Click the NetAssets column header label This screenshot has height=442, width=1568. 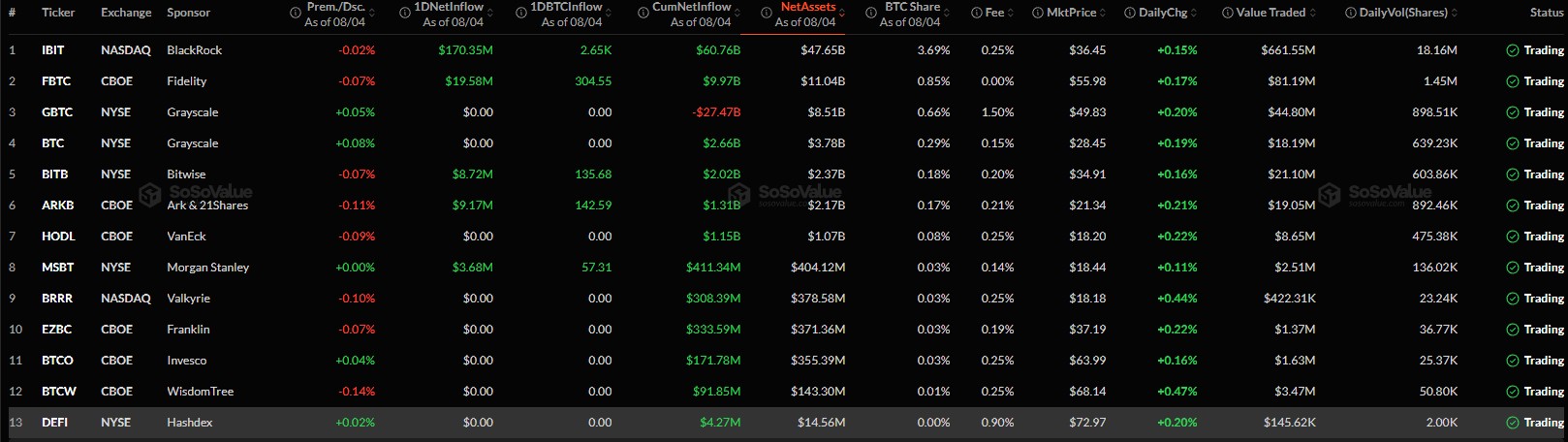click(x=808, y=7)
